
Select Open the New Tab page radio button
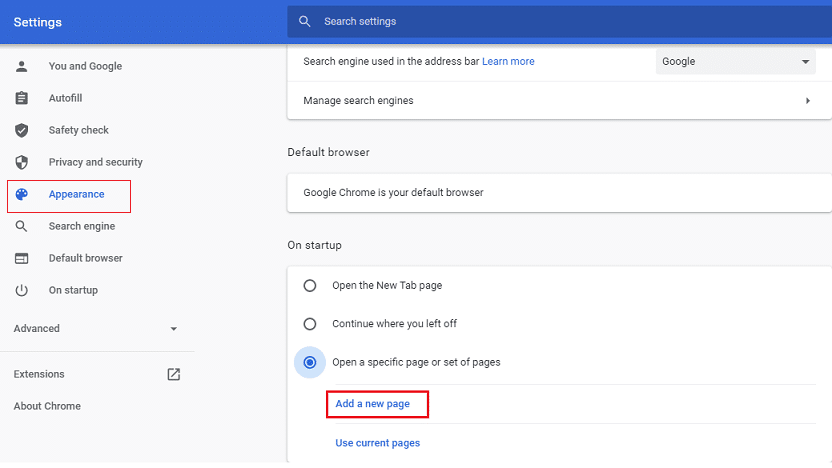point(310,285)
